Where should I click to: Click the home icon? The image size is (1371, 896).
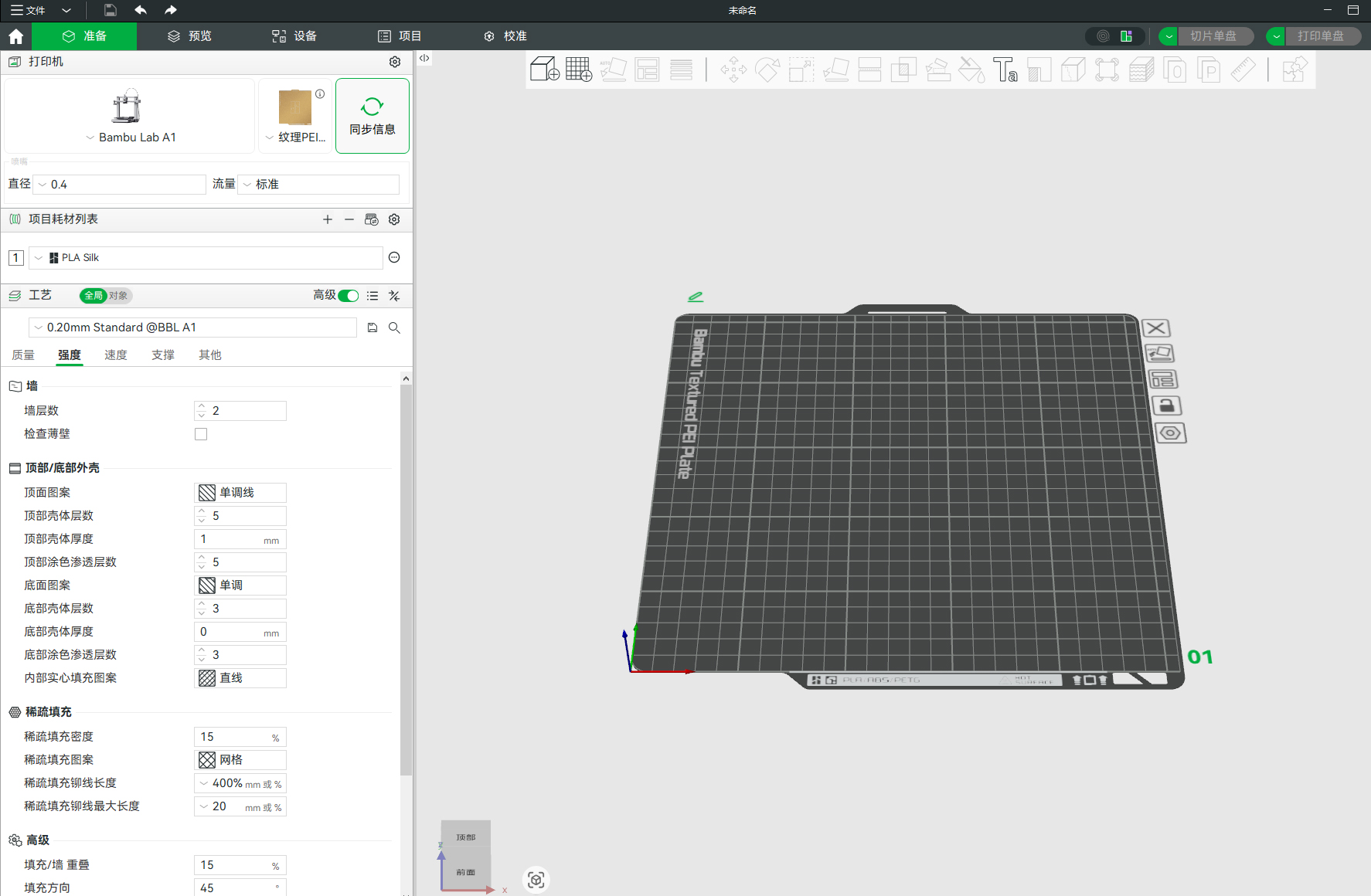click(15, 36)
